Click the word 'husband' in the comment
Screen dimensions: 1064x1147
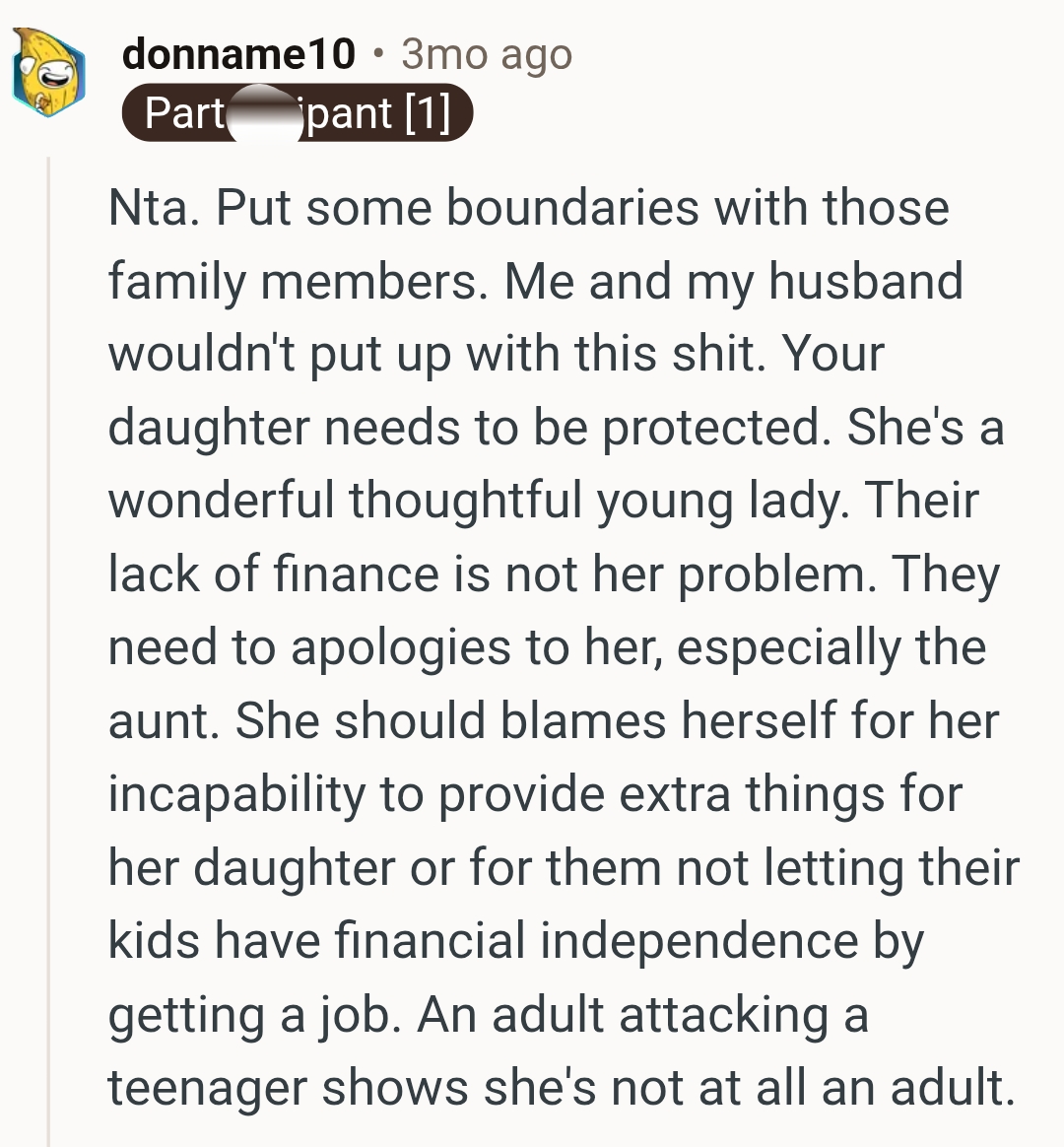[866, 281]
